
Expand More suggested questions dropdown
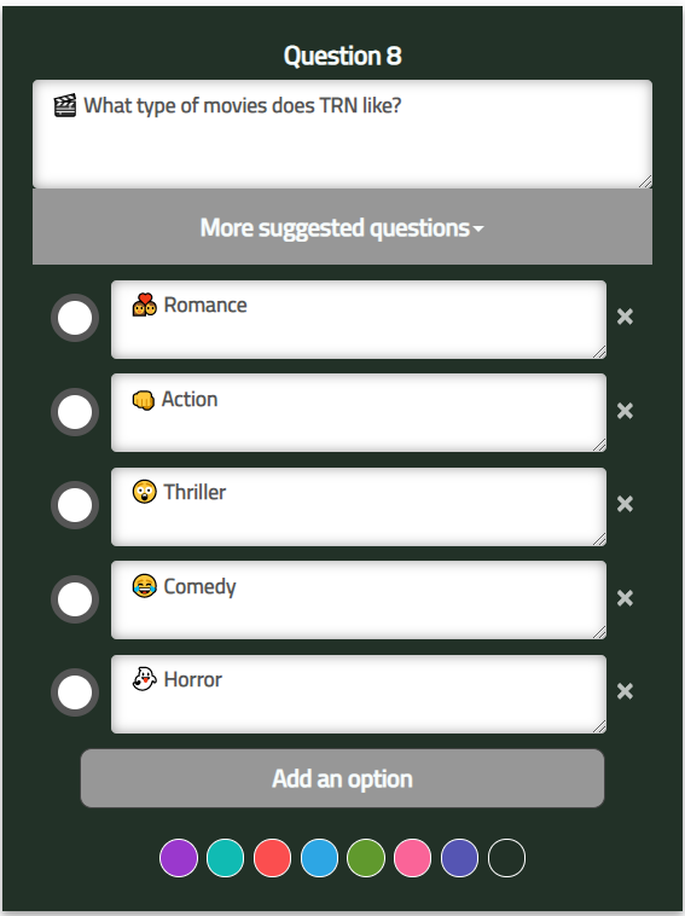pyautogui.click(x=342, y=227)
